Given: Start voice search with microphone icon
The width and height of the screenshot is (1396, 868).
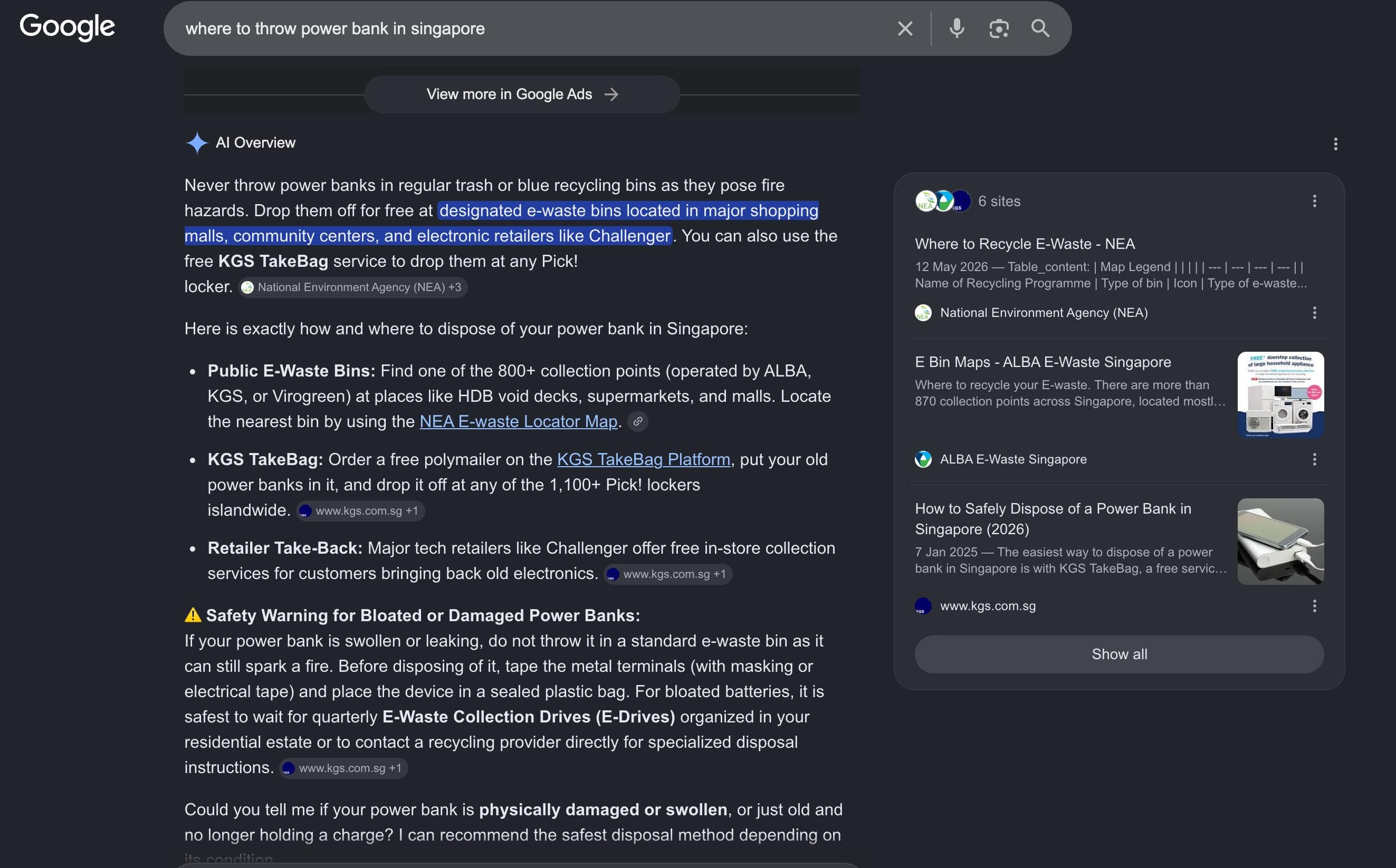Looking at the screenshot, I should (957, 28).
